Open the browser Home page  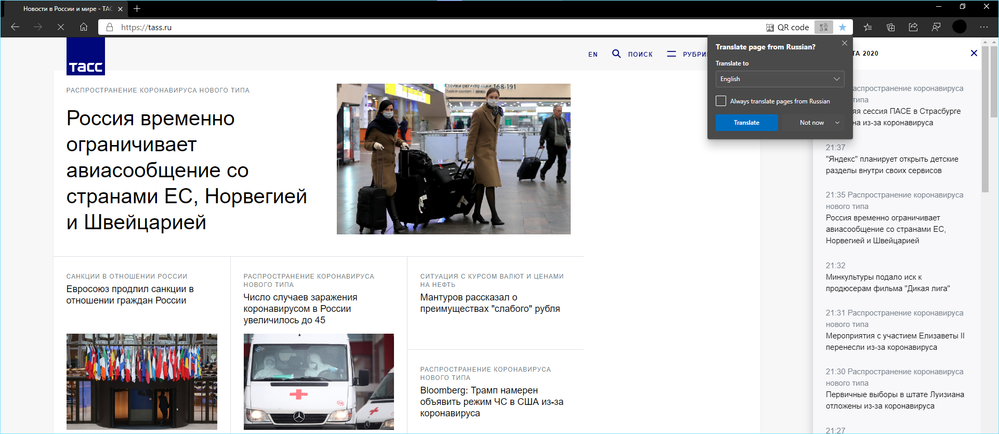pyautogui.click(x=83, y=27)
